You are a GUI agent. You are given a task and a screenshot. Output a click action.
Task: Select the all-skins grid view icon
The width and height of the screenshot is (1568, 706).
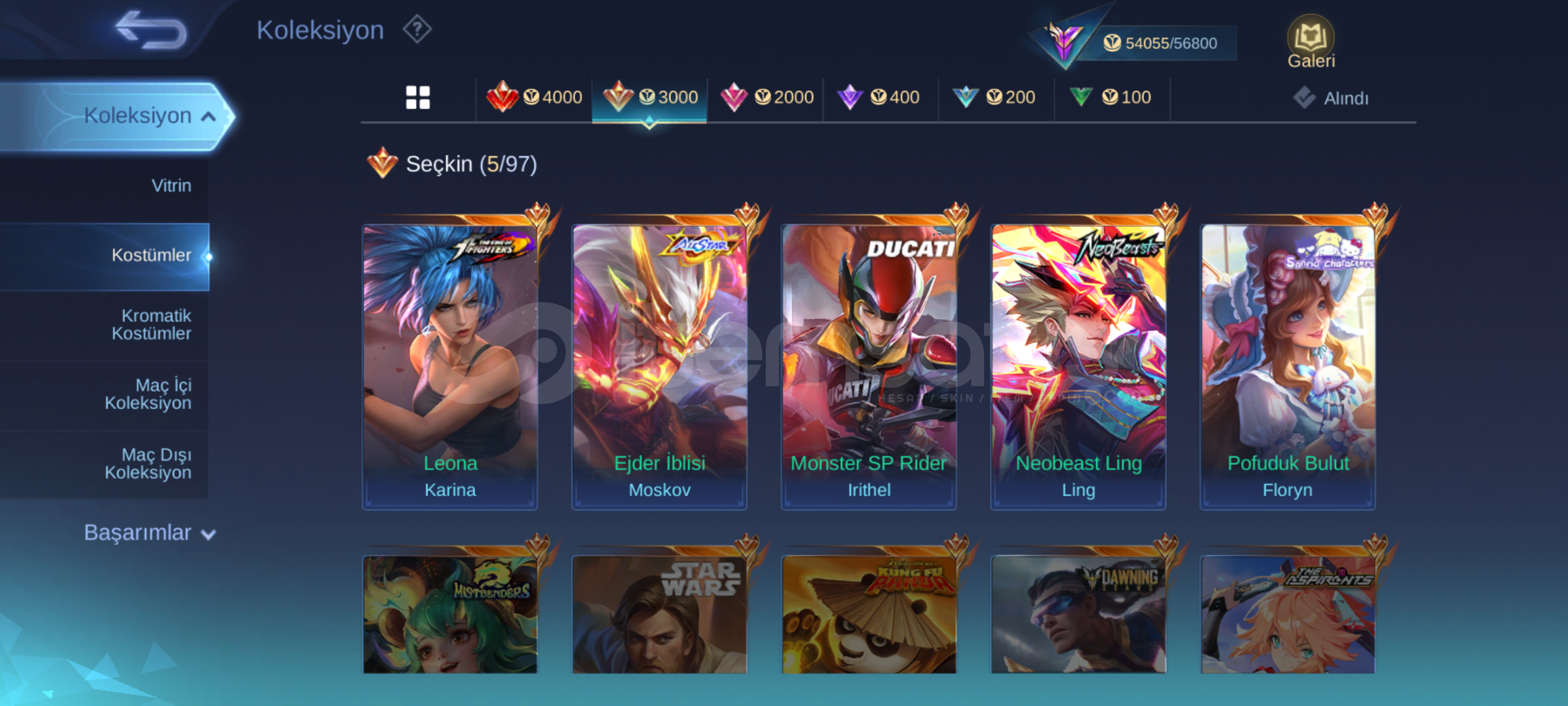[x=418, y=97]
